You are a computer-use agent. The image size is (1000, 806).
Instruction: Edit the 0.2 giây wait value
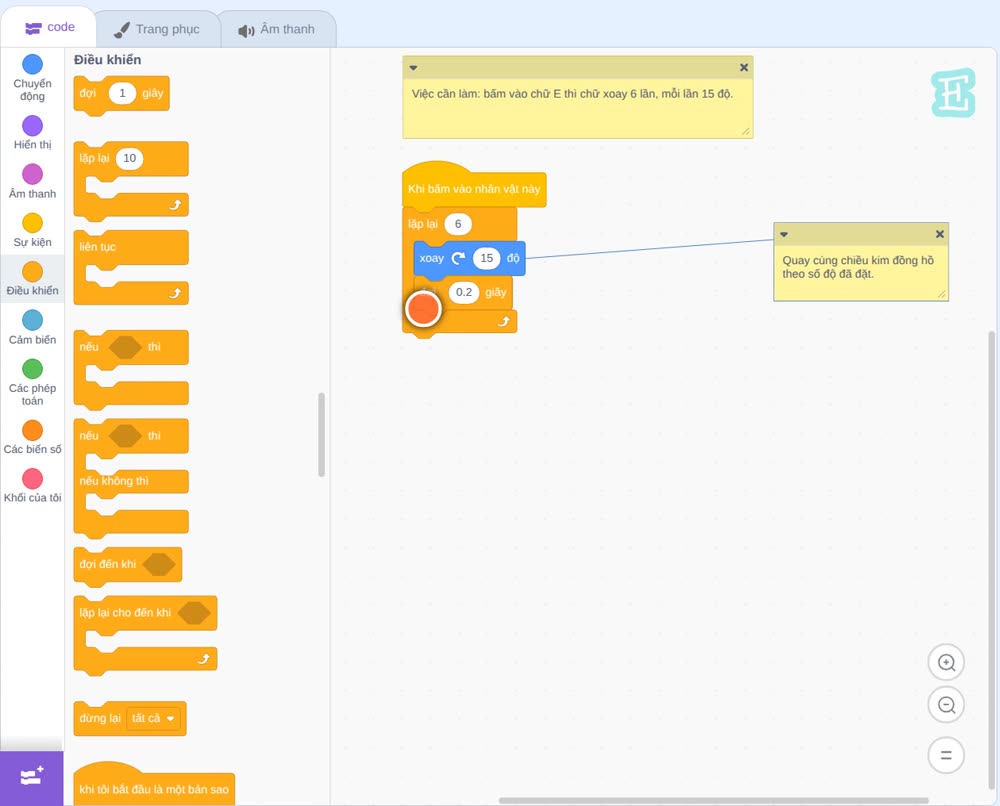pos(464,293)
